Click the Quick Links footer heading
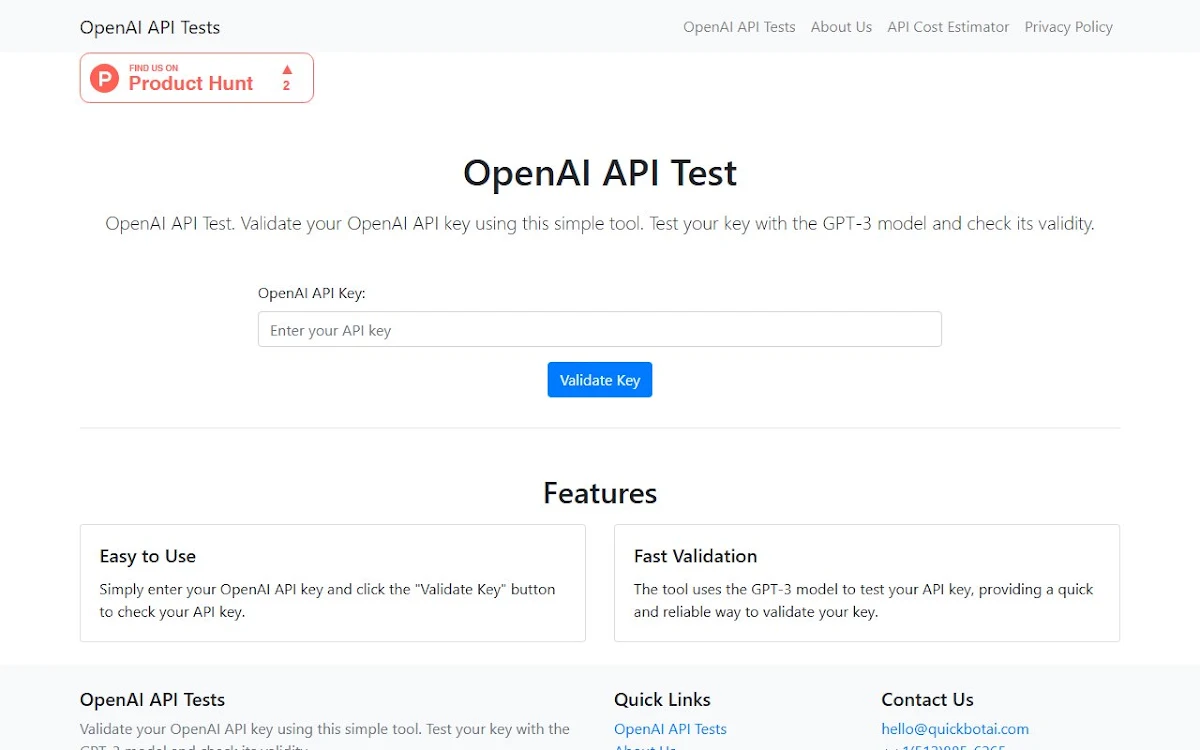1200x750 pixels. click(662, 700)
